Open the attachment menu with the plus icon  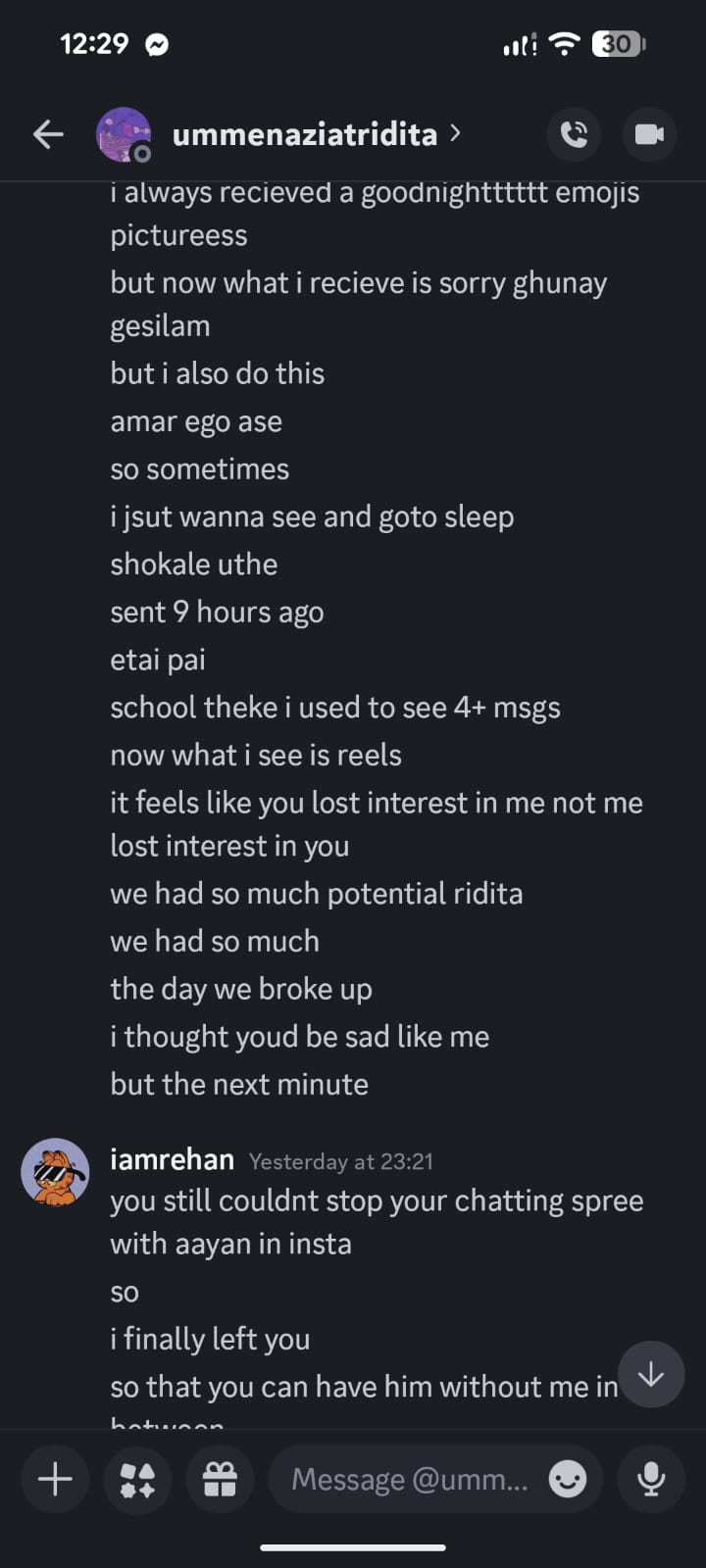tap(55, 1479)
